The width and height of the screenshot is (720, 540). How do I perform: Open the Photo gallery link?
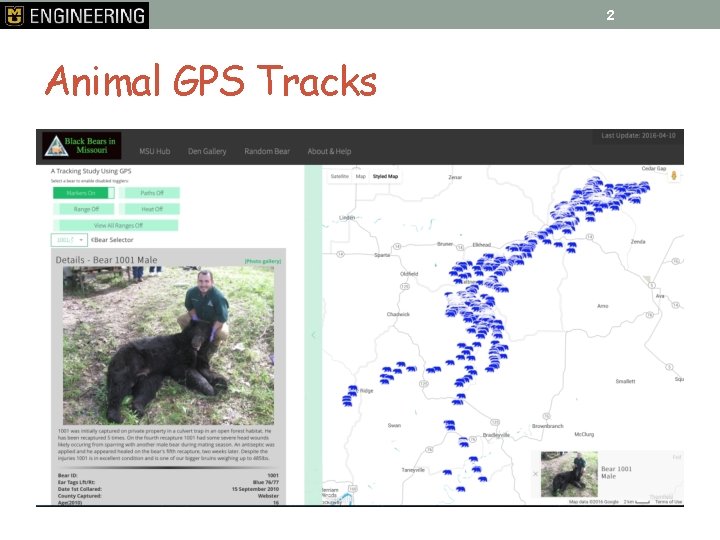[263, 261]
